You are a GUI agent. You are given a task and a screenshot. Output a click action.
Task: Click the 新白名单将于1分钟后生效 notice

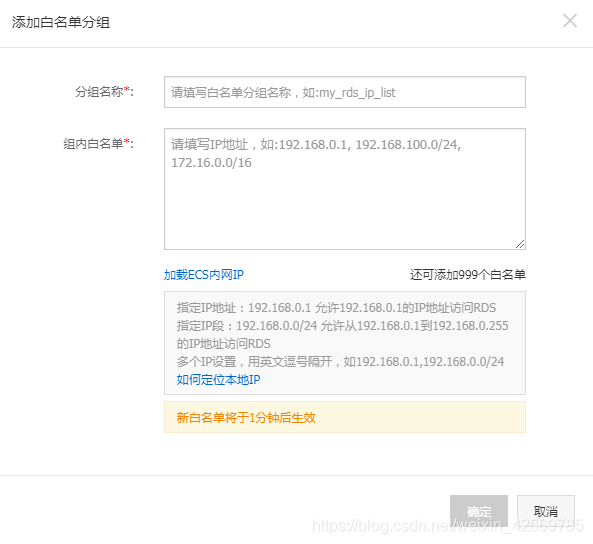[345, 417]
